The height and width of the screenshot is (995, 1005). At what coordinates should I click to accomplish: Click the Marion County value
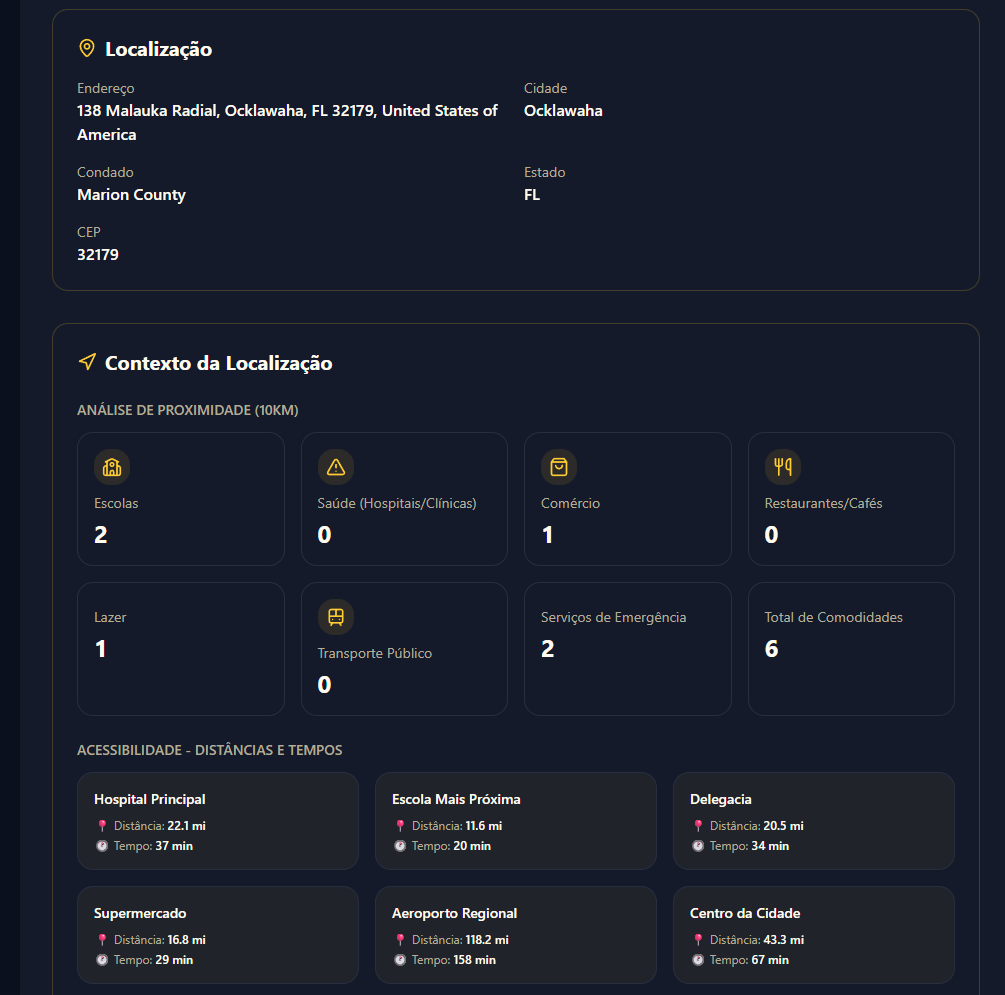pos(131,195)
